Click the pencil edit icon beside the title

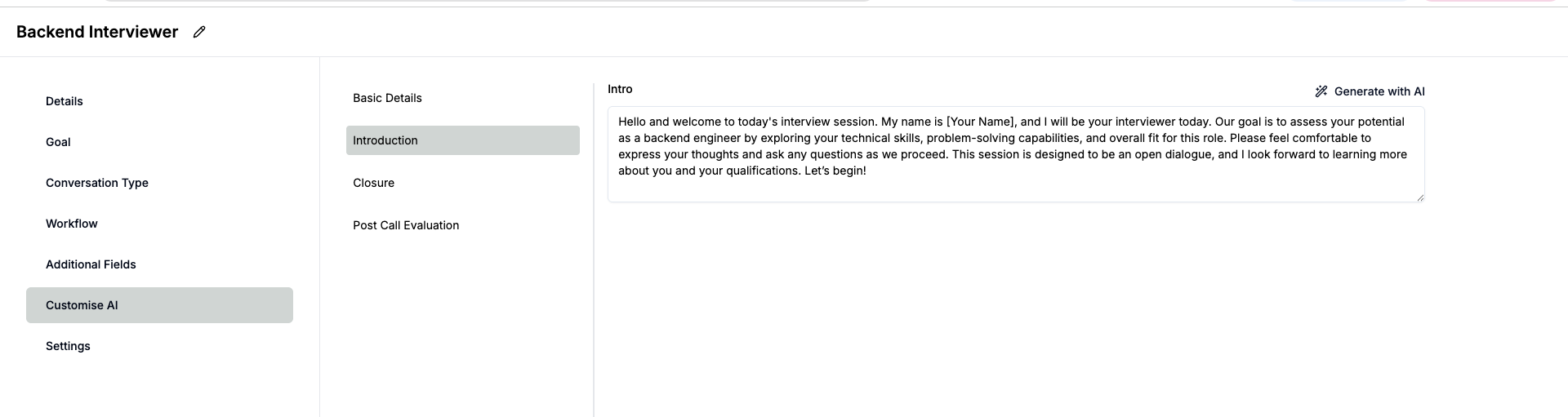pyautogui.click(x=199, y=32)
